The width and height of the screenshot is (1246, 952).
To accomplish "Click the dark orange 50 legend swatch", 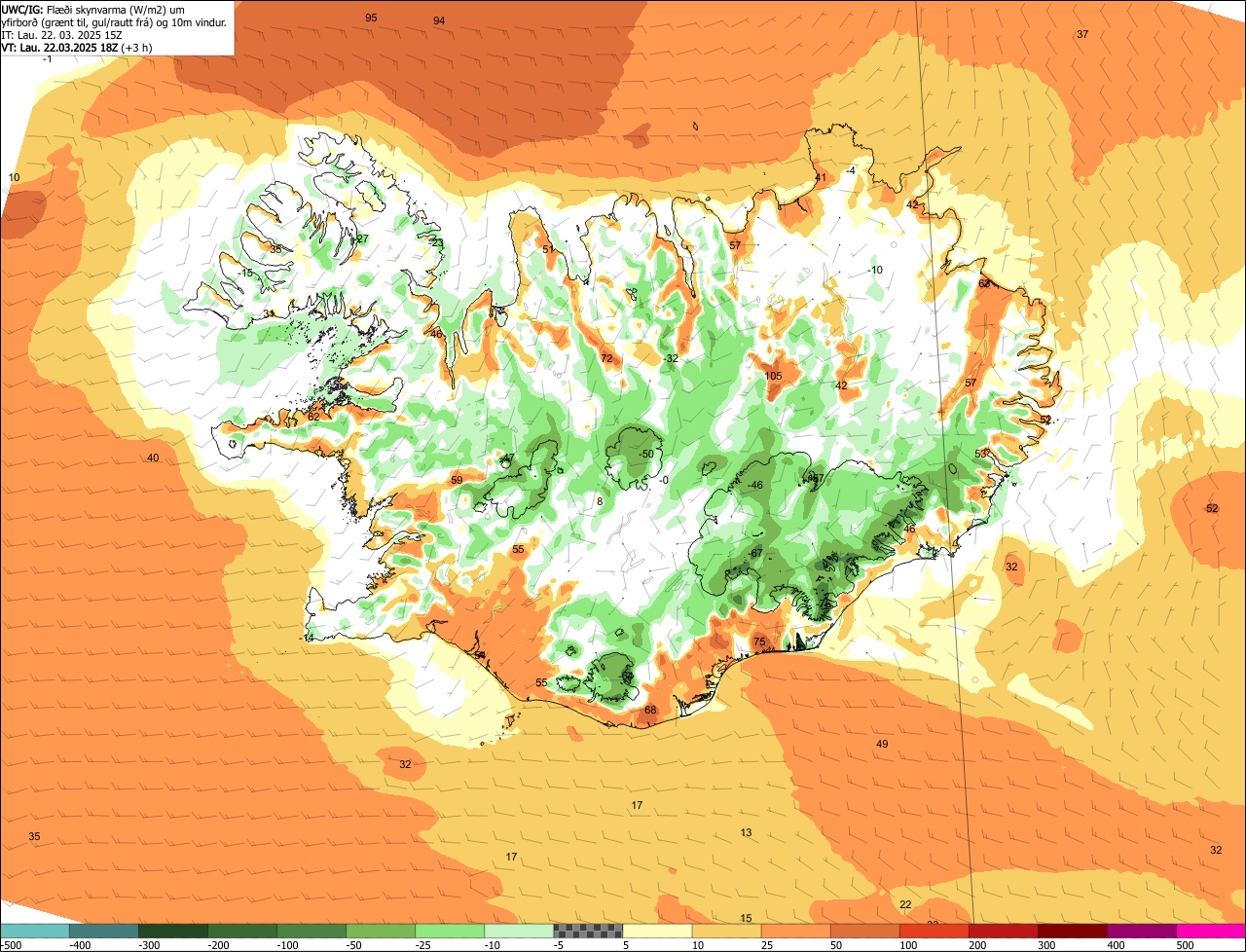I will (864, 931).
